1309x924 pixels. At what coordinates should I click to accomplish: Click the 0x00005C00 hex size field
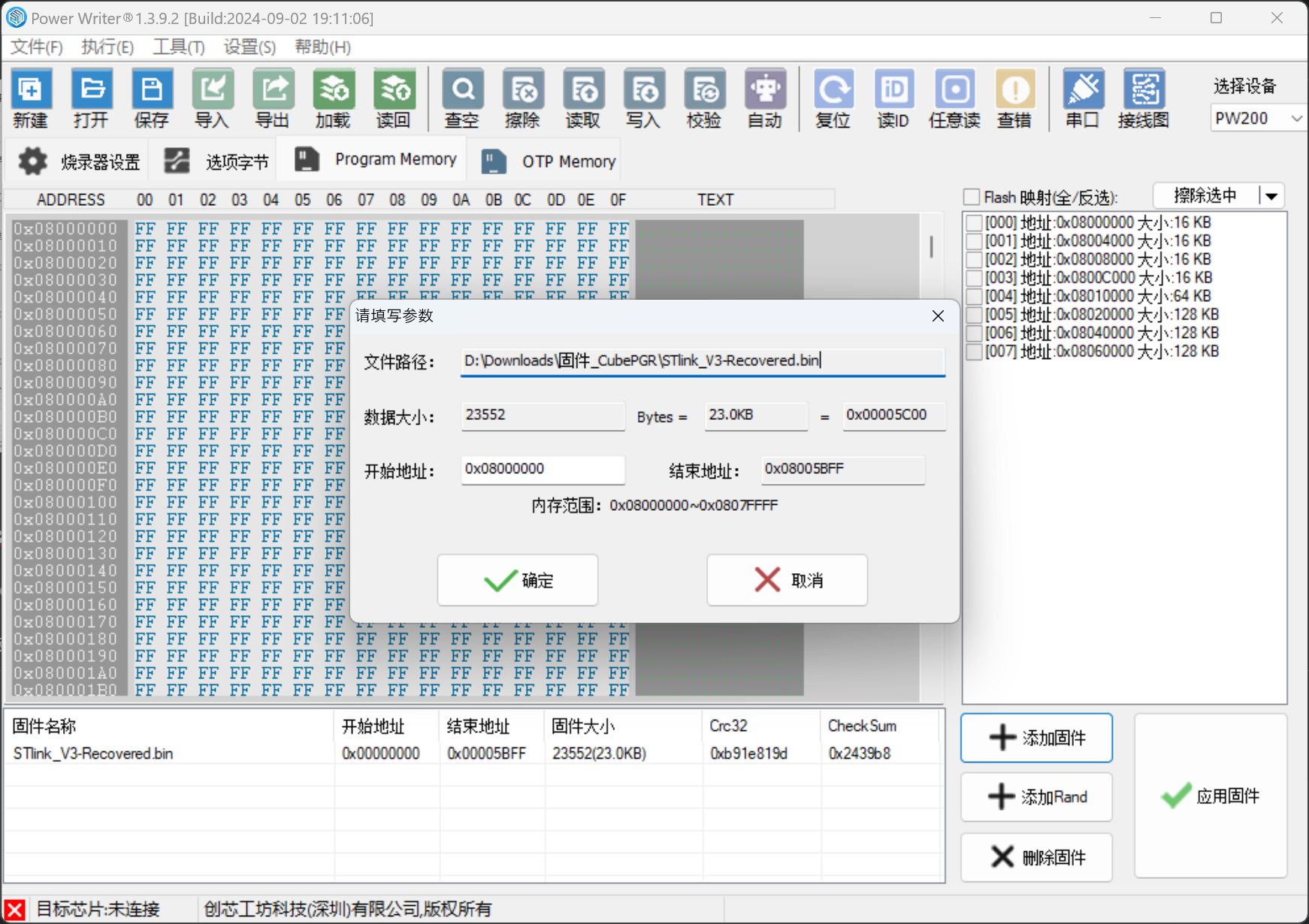coord(893,415)
